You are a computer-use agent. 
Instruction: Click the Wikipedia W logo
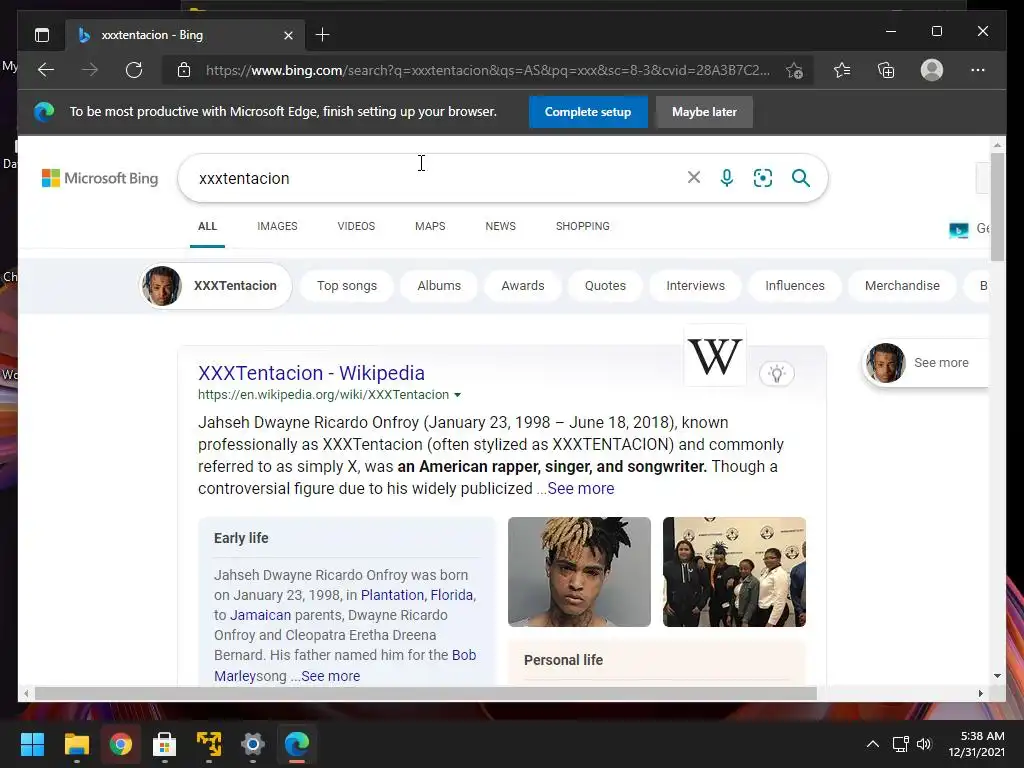(x=714, y=356)
